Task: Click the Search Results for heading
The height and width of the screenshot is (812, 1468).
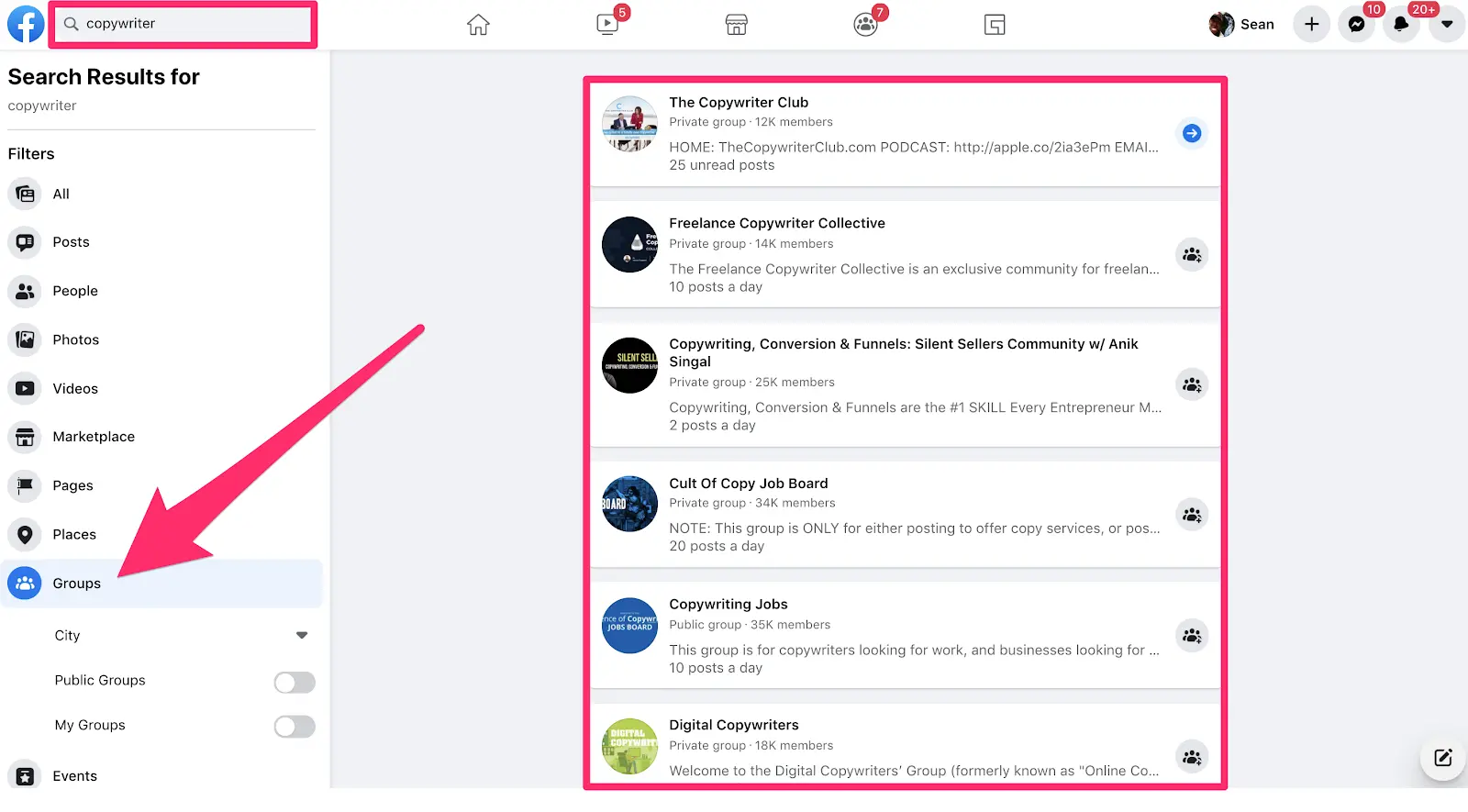Action: [x=104, y=77]
